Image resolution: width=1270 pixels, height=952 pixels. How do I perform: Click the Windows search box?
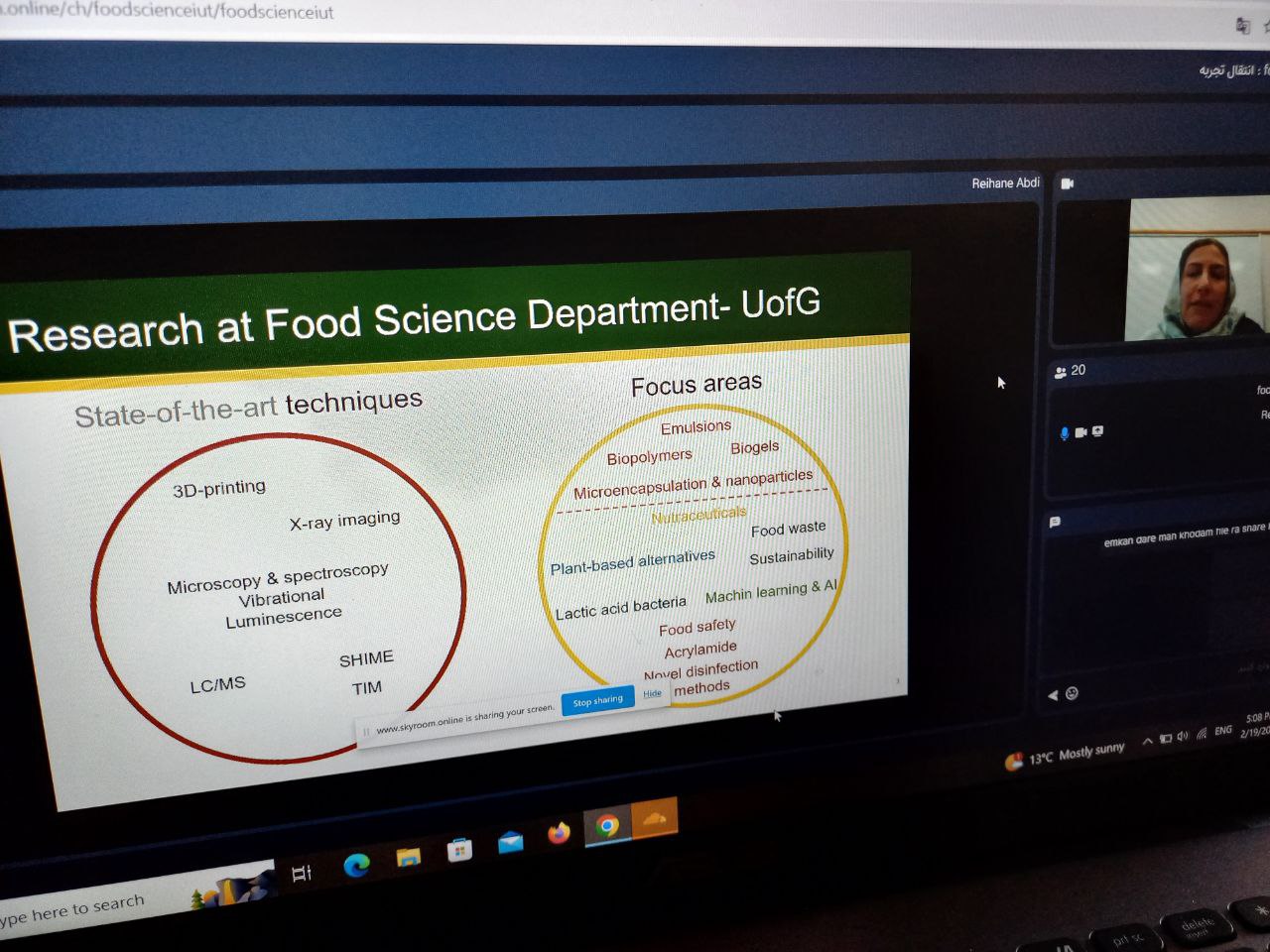79,908
